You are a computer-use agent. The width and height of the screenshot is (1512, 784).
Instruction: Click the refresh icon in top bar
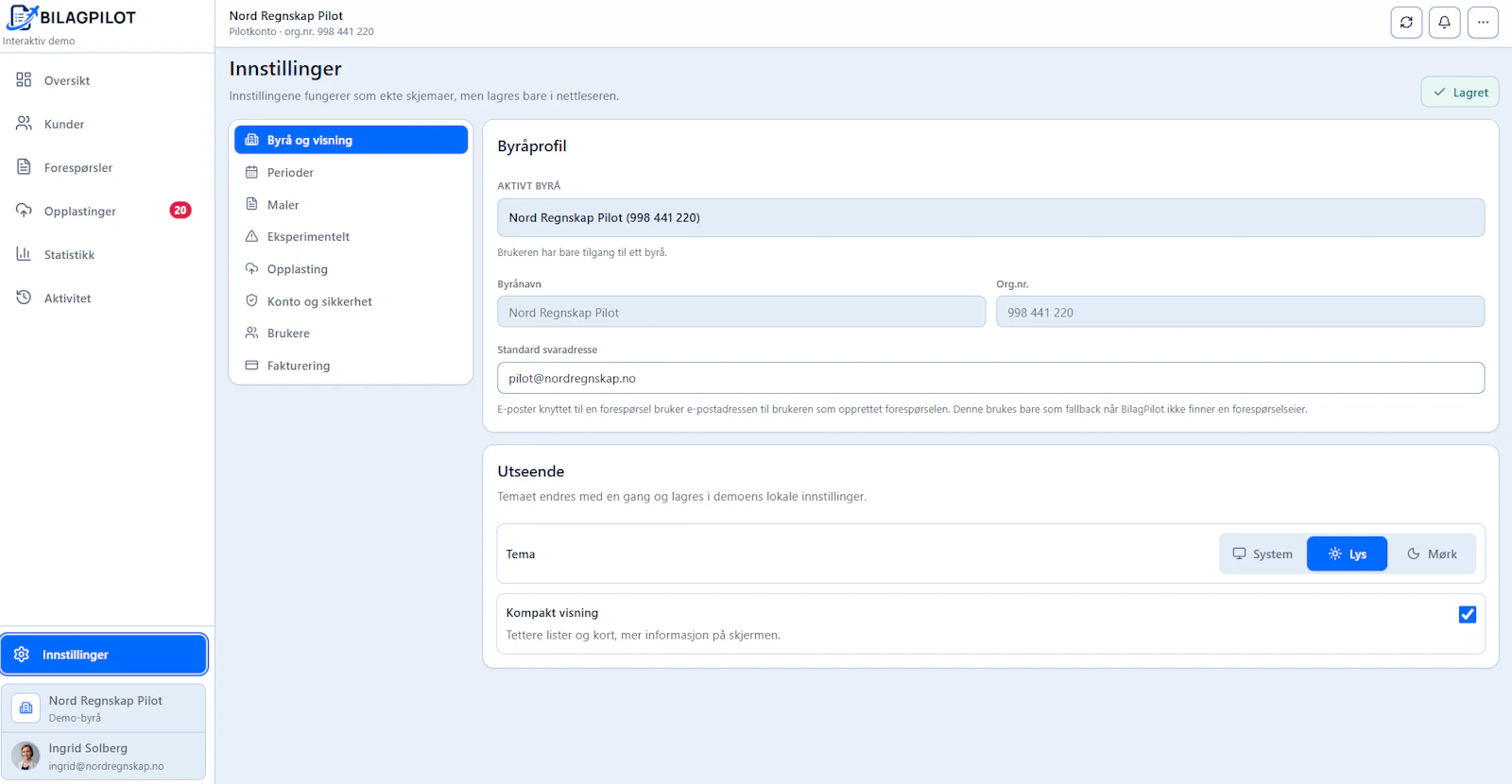(x=1406, y=22)
